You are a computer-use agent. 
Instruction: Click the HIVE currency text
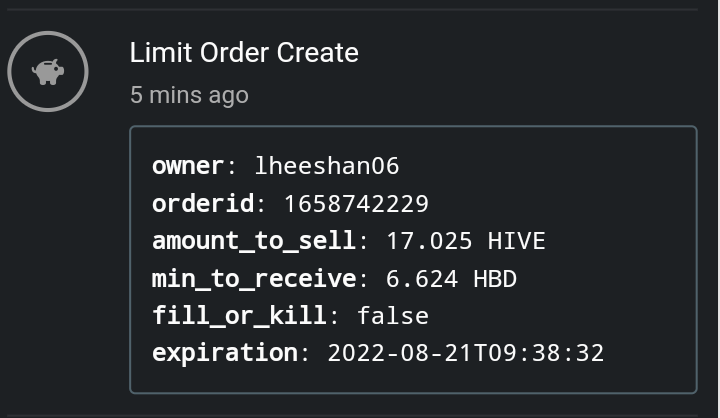coord(516,241)
